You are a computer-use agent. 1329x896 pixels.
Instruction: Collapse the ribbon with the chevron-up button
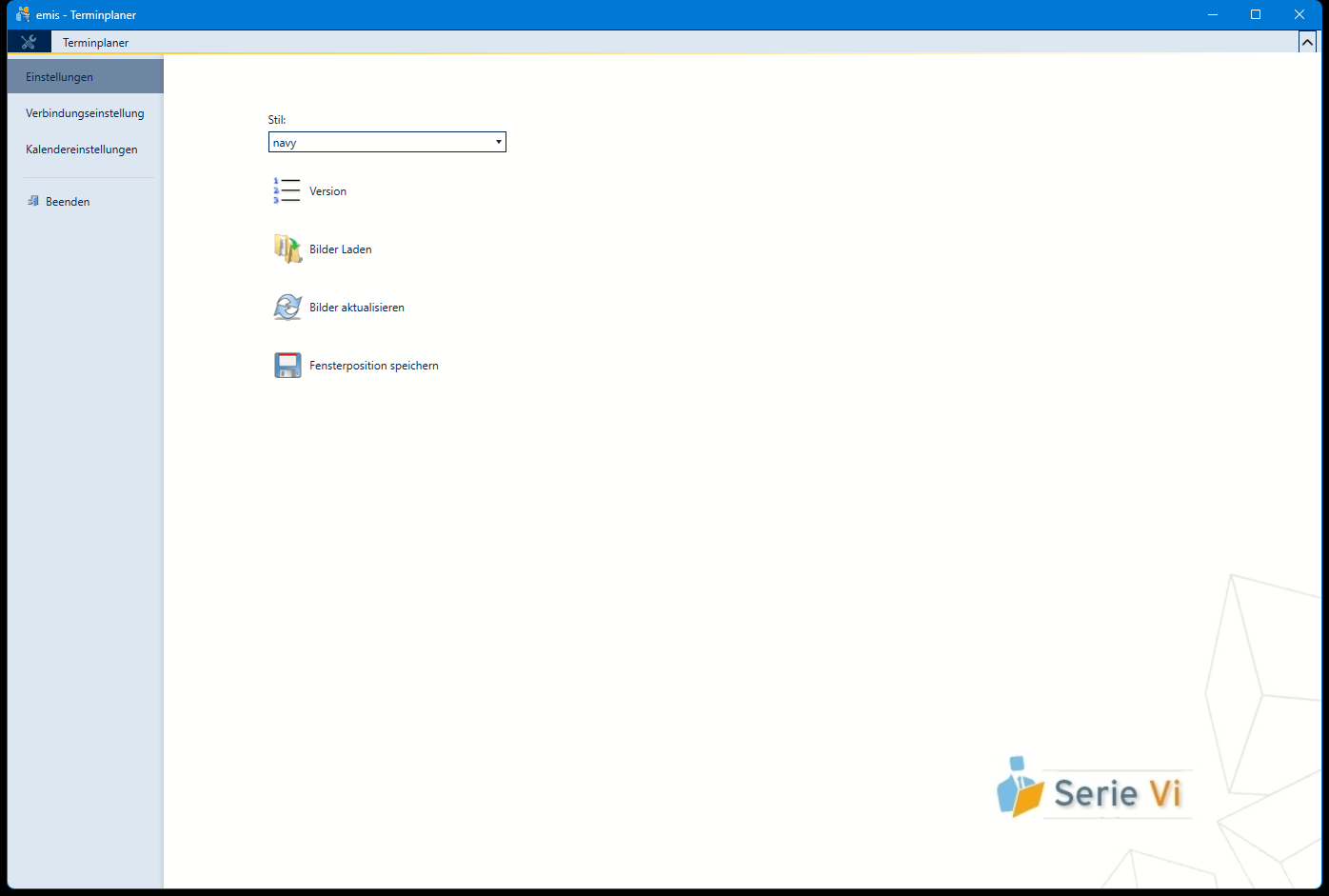tap(1307, 42)
